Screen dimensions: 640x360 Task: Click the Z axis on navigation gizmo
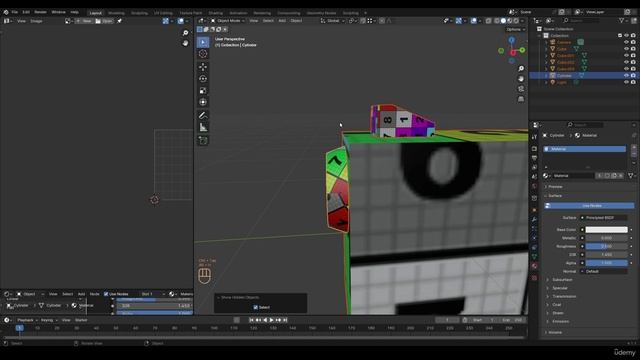coord(511,40)
